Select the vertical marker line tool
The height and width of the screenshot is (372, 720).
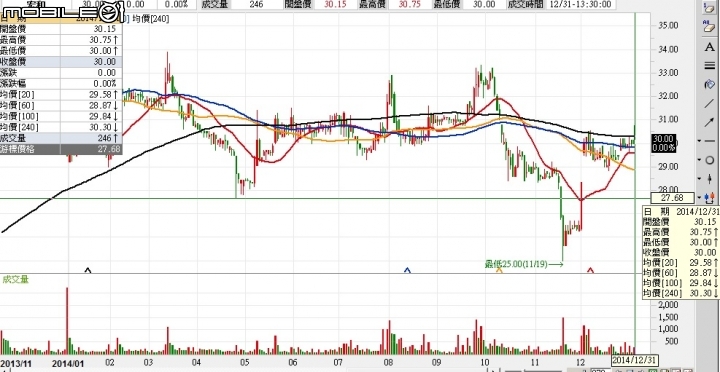tap(710, 179)
